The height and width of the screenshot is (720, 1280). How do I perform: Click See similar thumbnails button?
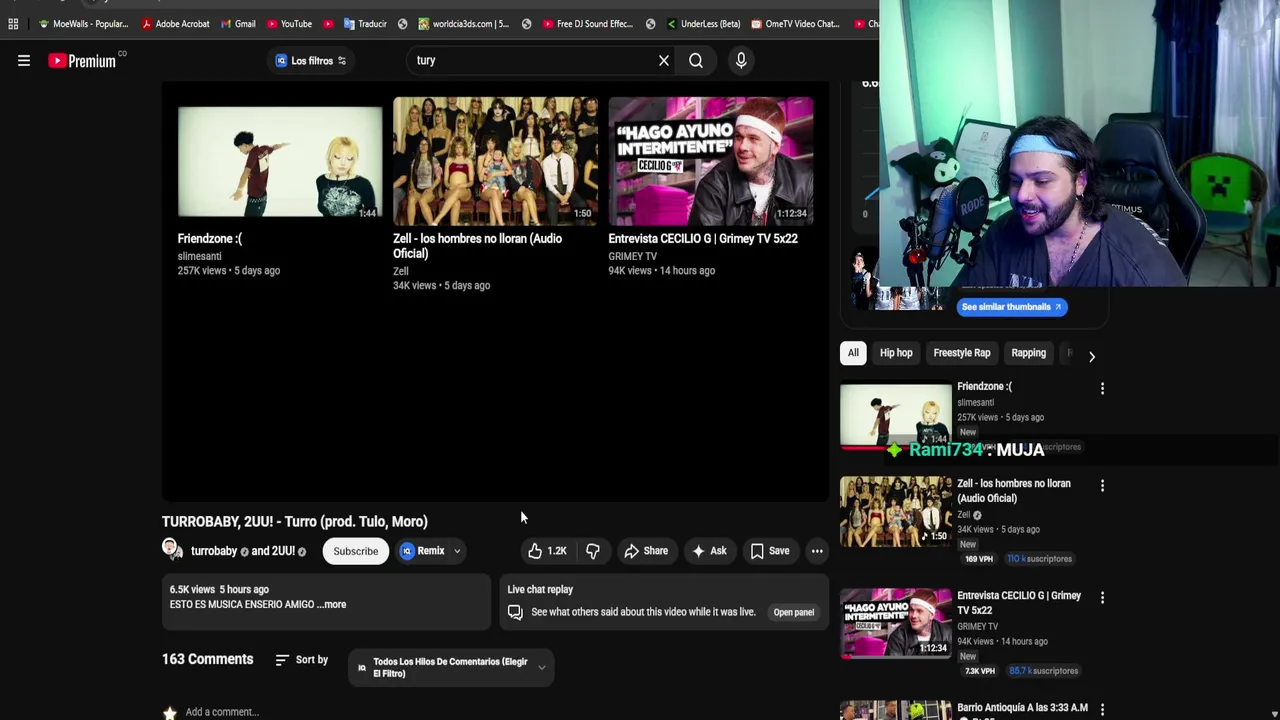click(x=1011, y=307)
